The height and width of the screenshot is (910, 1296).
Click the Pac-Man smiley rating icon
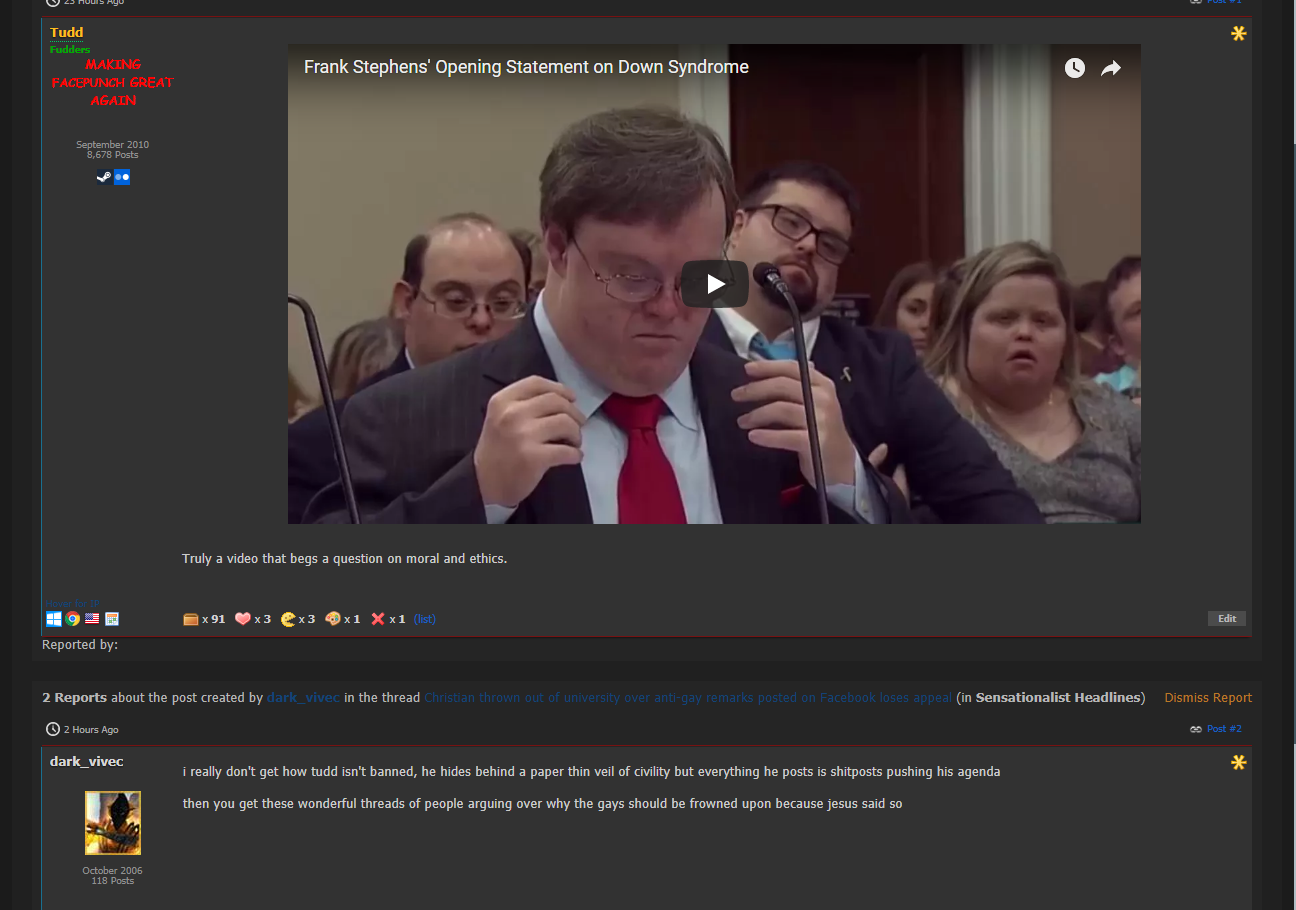click(289, 619)
